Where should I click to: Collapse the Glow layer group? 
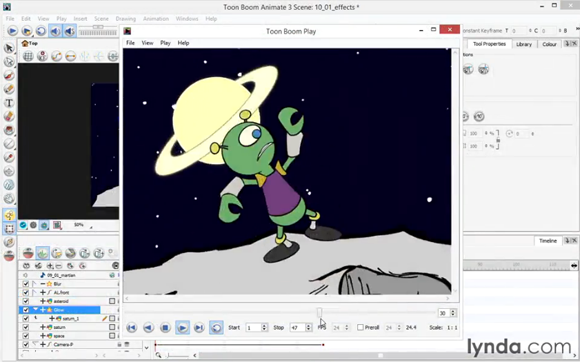(36, 309)
